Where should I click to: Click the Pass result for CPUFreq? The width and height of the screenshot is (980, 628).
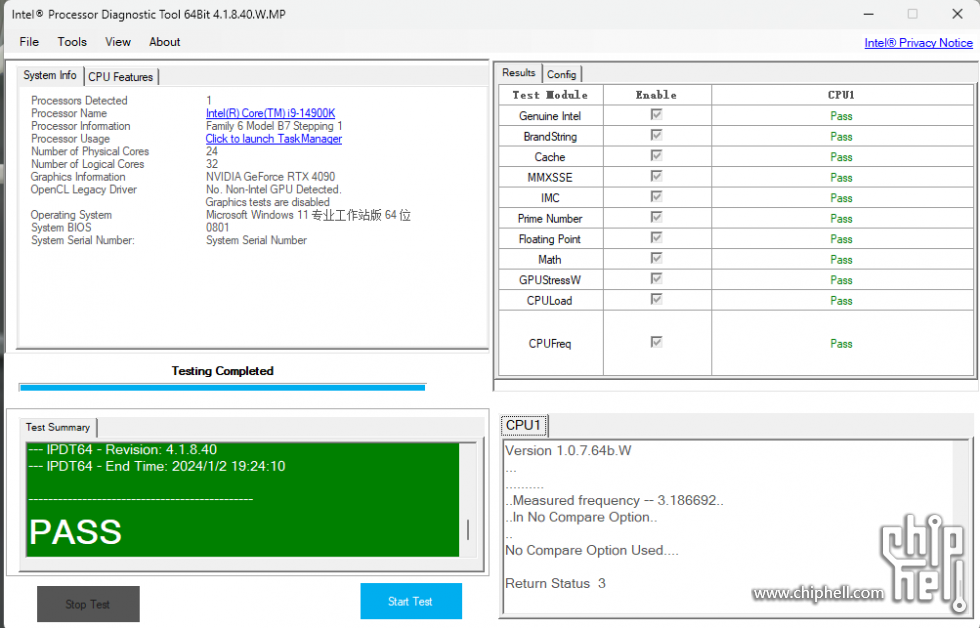[841, 344]
